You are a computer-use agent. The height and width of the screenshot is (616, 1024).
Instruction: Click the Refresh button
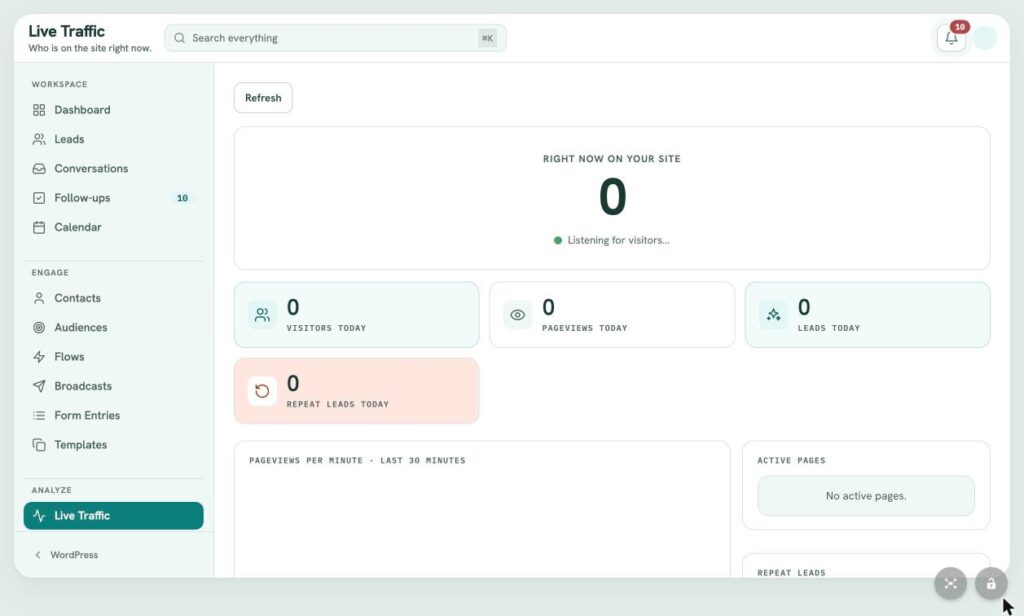[263, 98]
